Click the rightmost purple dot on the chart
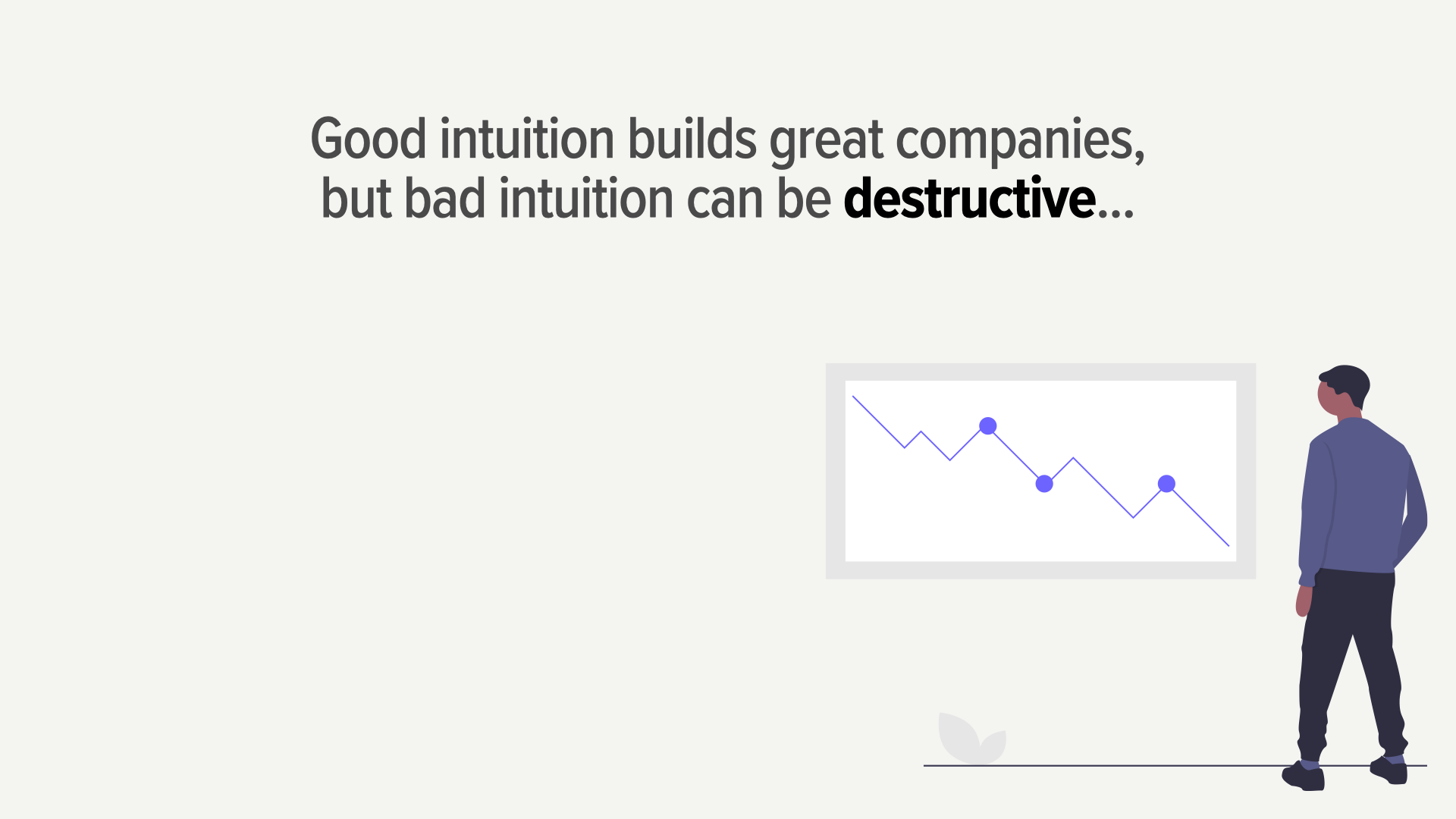1456x819 pixels. pyautogui.click(x=1166, y=484)
